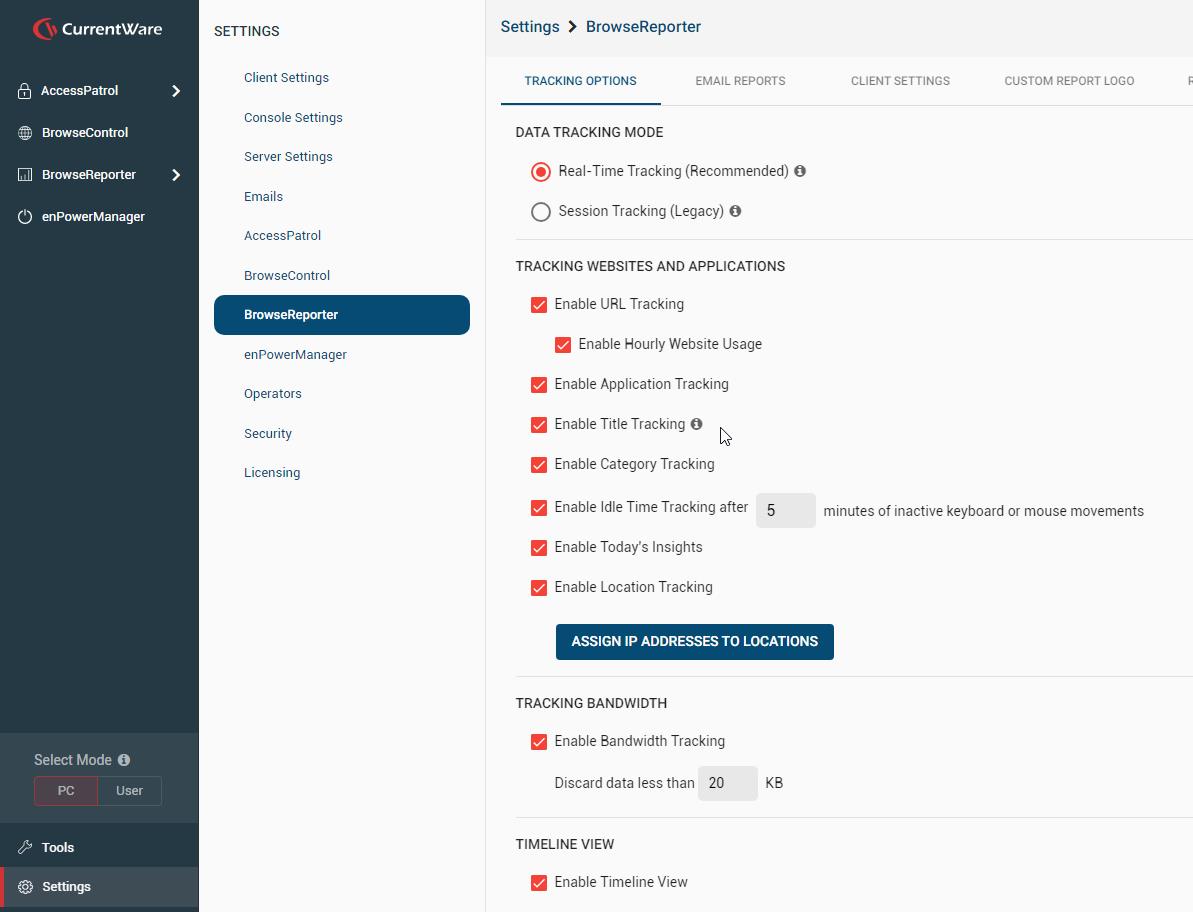
Task: Toggle Enable Timeline View checkbox
Action: tap(539, 883)
